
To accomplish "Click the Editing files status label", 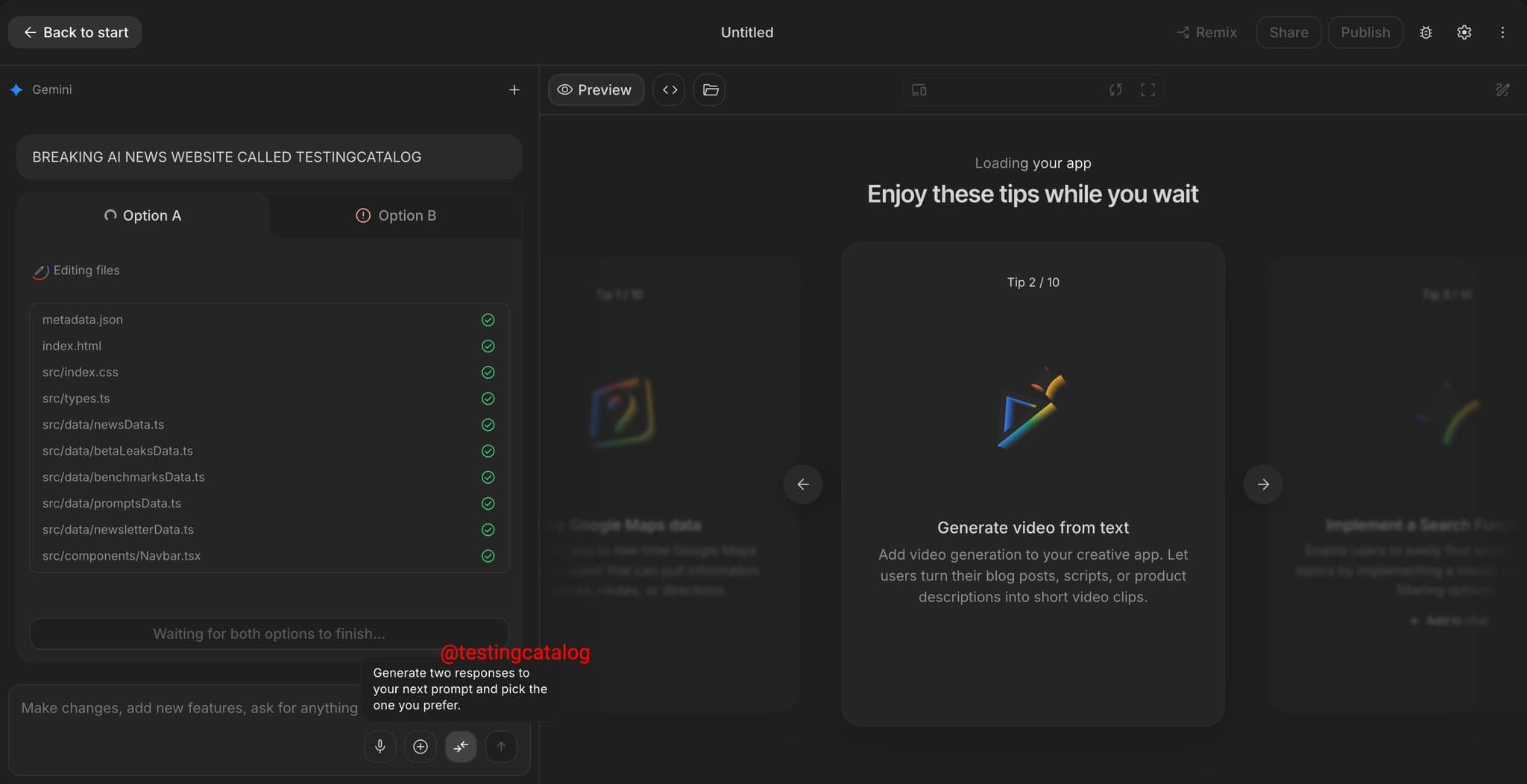I will 86,271.
